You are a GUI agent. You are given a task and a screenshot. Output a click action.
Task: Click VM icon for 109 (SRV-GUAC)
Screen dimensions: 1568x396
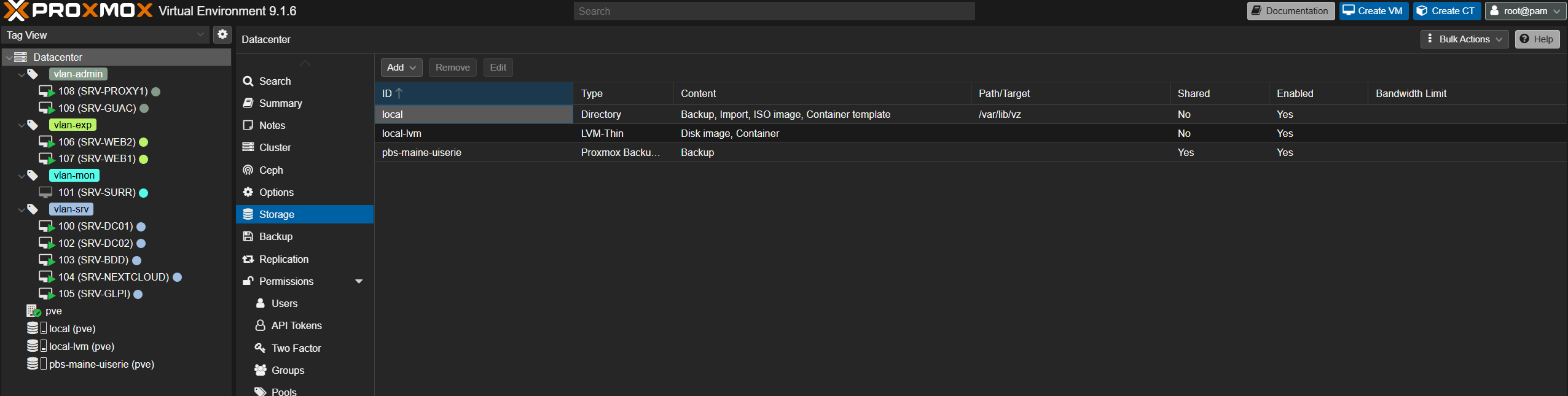(x=47, y=108)
